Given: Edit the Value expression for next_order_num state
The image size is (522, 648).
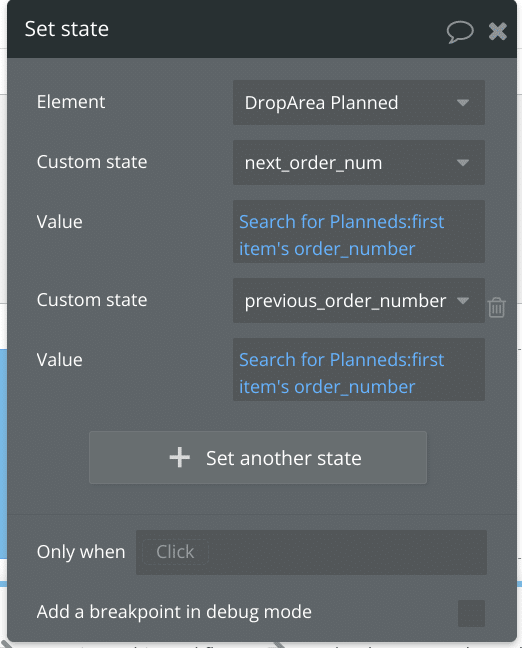Looking at the screenshot, I should pyautogui.click(x=359, y=231).
